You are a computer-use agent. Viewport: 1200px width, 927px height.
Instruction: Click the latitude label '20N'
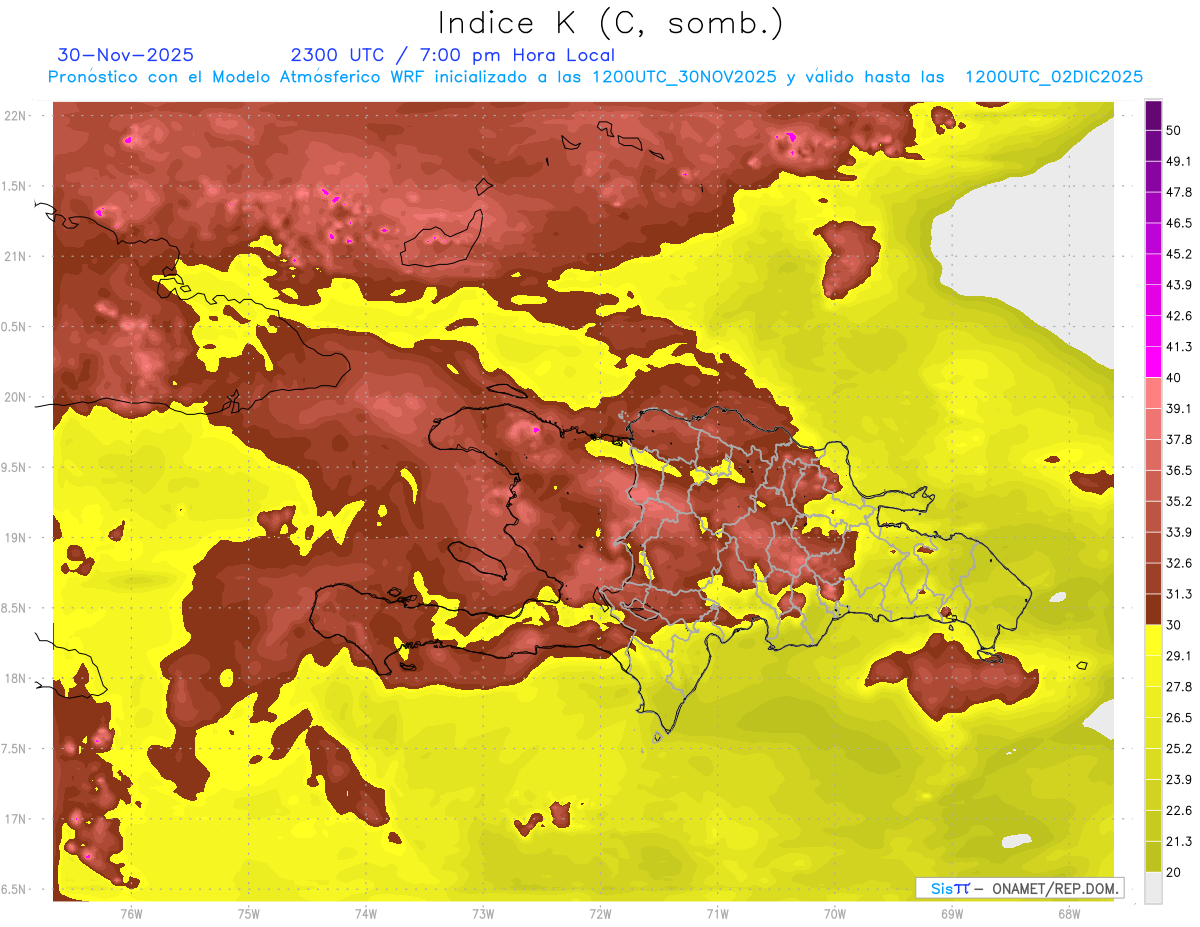[x=17, y=398]
